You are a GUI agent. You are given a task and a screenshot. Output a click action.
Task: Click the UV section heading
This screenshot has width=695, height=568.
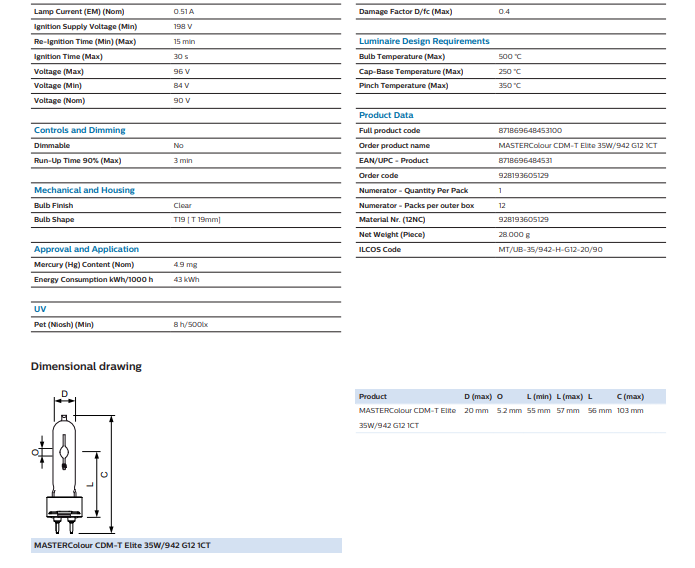[40, 309]
